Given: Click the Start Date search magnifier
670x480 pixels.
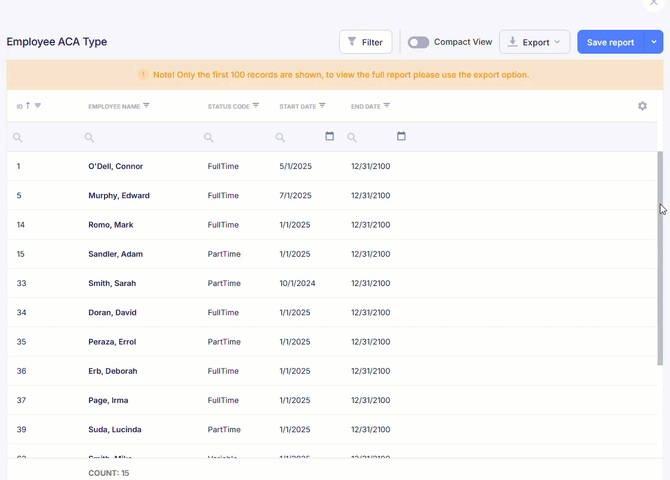Looking at the screenshot, I should (x=280, y=137).
